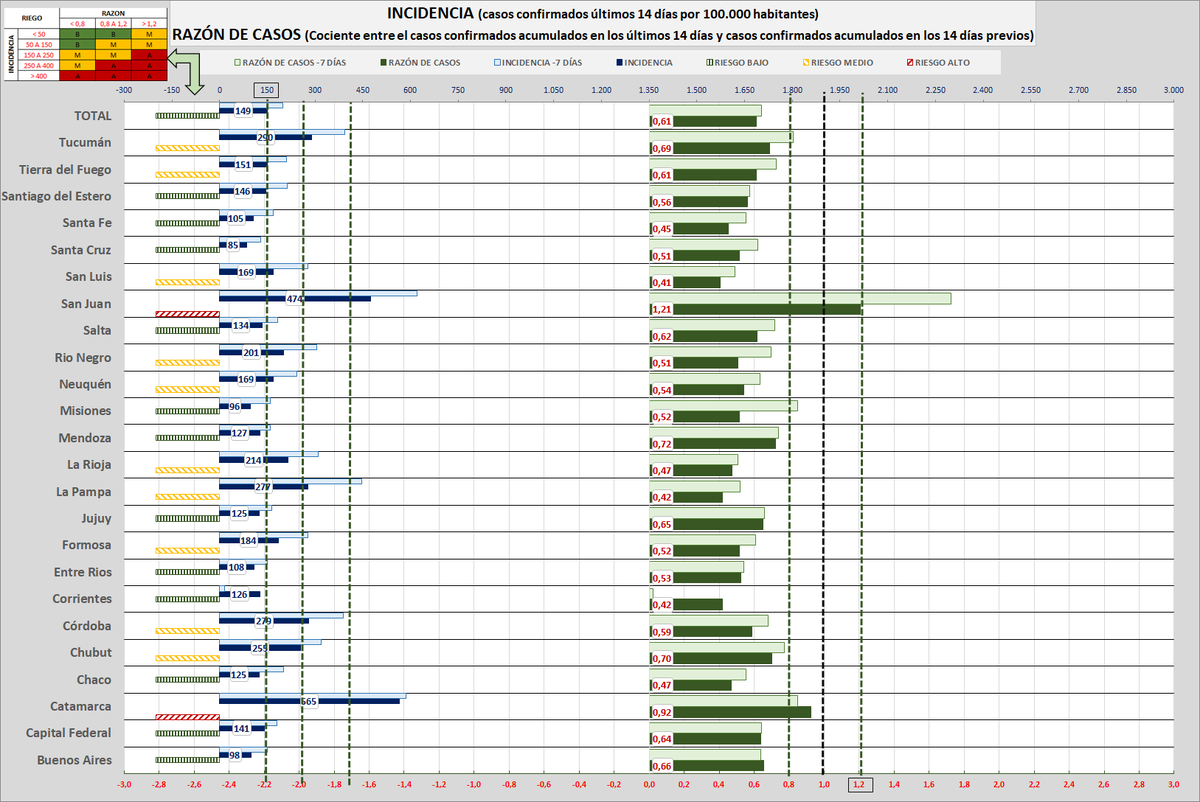
Task: Click the RAZÓN DE CASOS subtitle line
Action: click(x=603, y=35)
